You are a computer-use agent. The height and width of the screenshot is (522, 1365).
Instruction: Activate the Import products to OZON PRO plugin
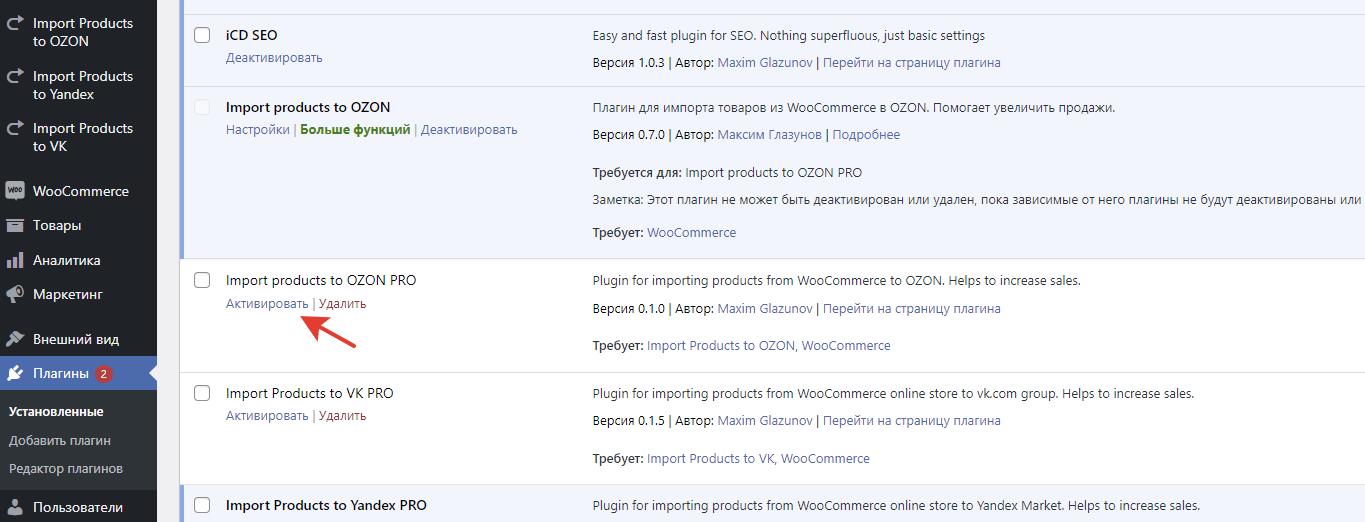coord(267,304)
